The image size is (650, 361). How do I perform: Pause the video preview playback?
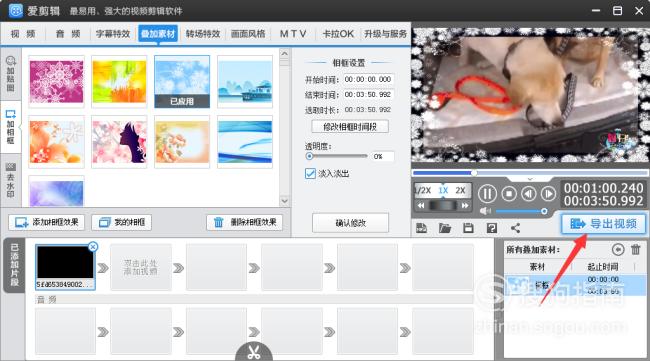[x=487, y=194]
